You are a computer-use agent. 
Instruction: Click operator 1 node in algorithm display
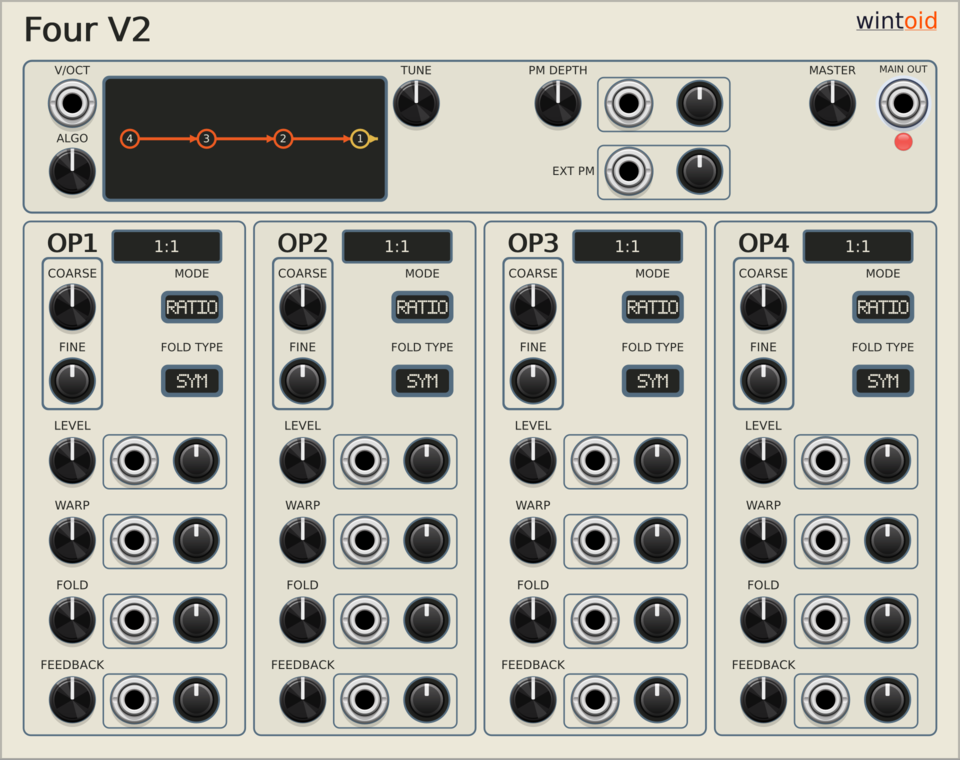360,139
